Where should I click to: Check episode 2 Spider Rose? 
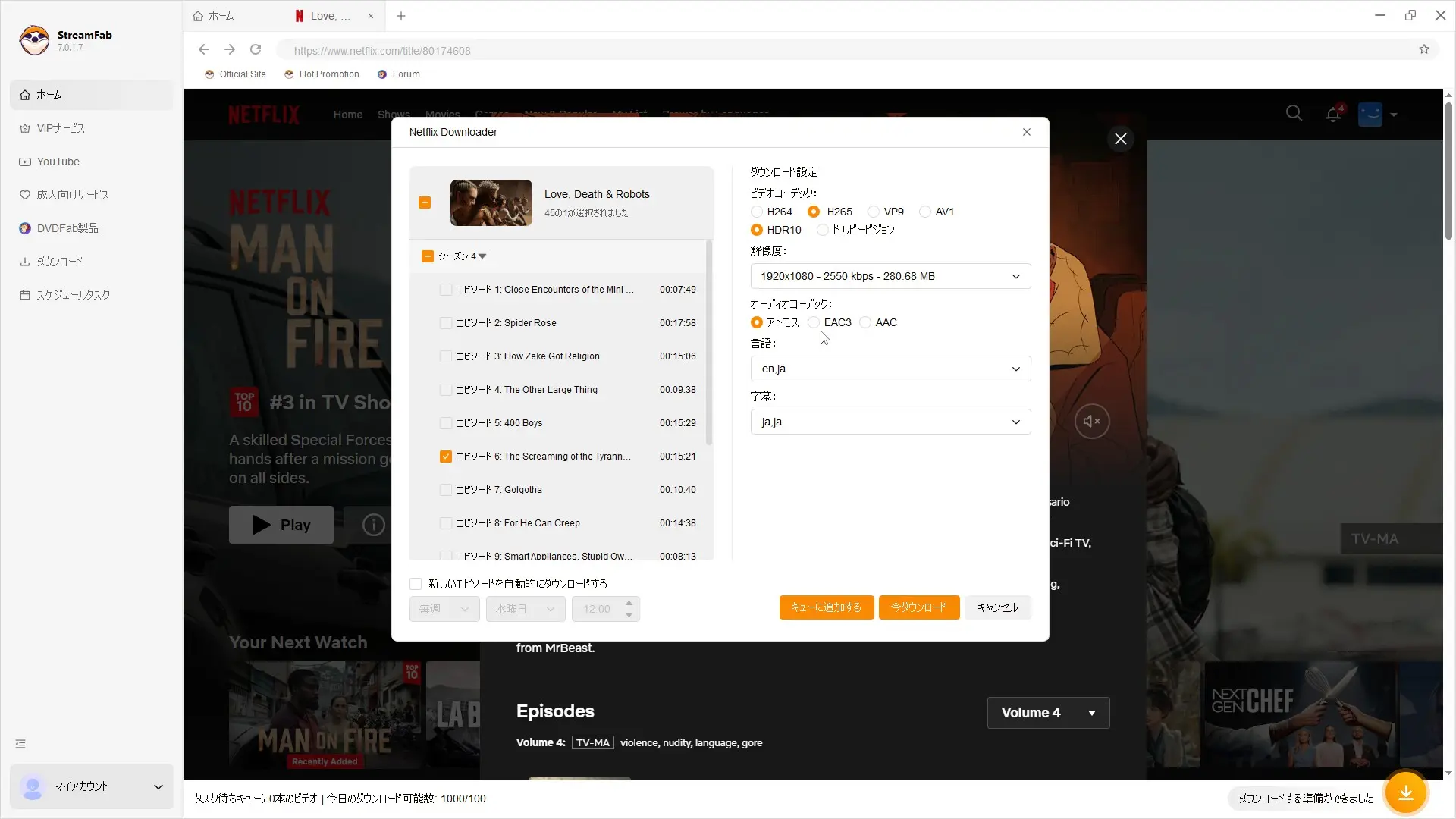click(x=446, y=323)
